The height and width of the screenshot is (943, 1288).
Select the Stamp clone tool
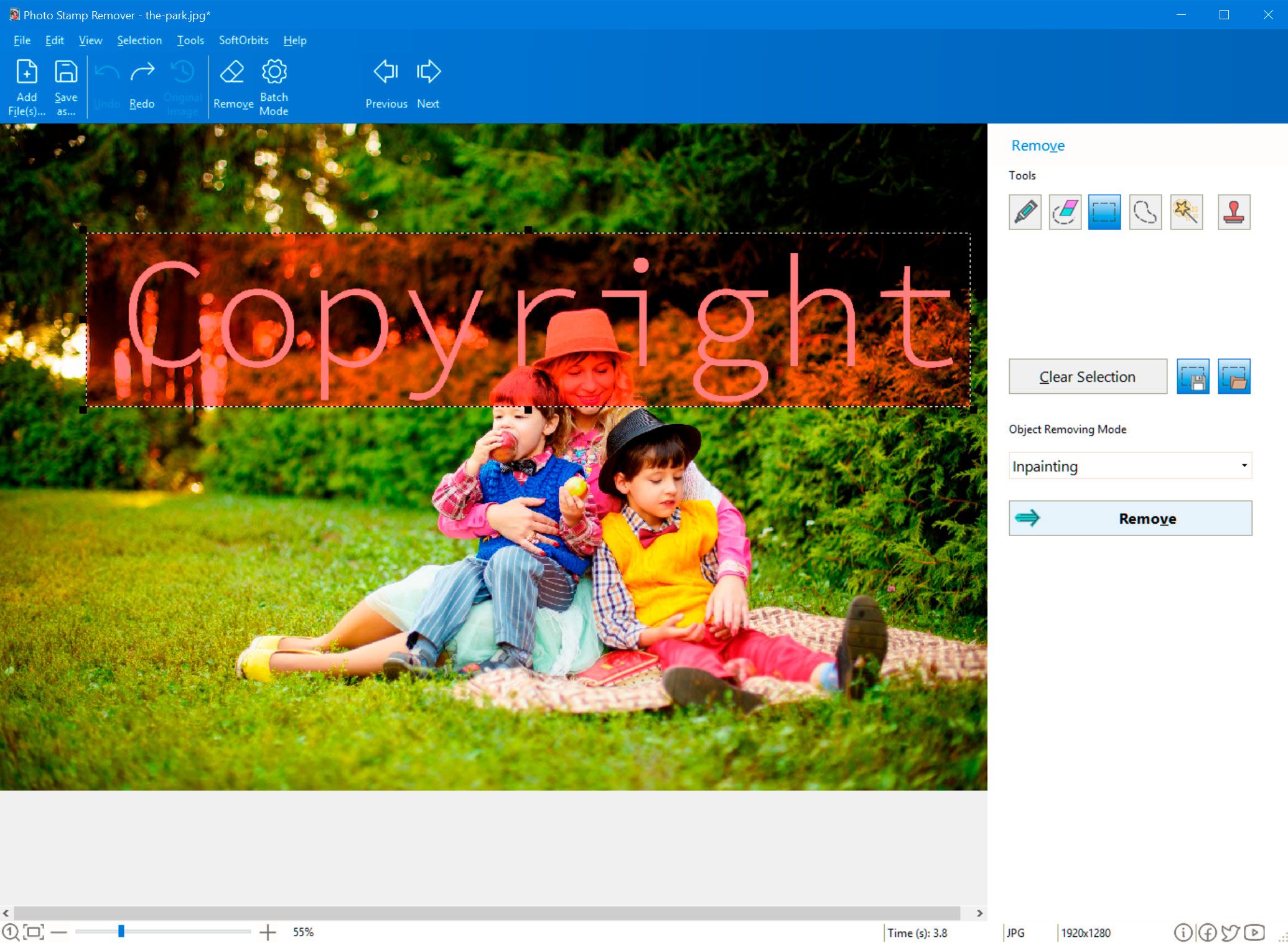coord(1233,210)
